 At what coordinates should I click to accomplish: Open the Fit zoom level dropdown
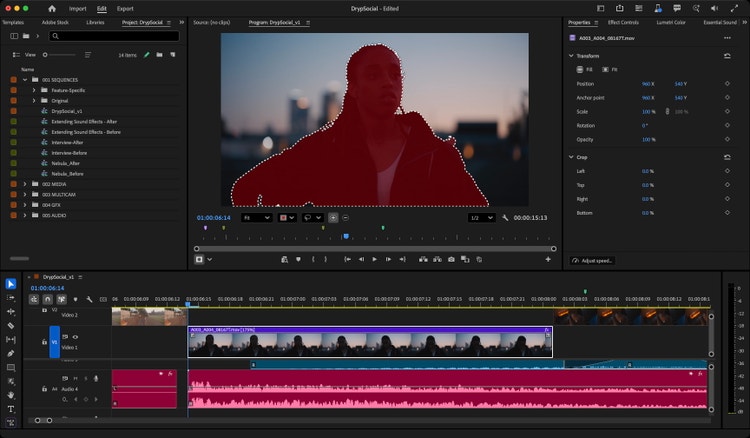[x=256, y=218]
